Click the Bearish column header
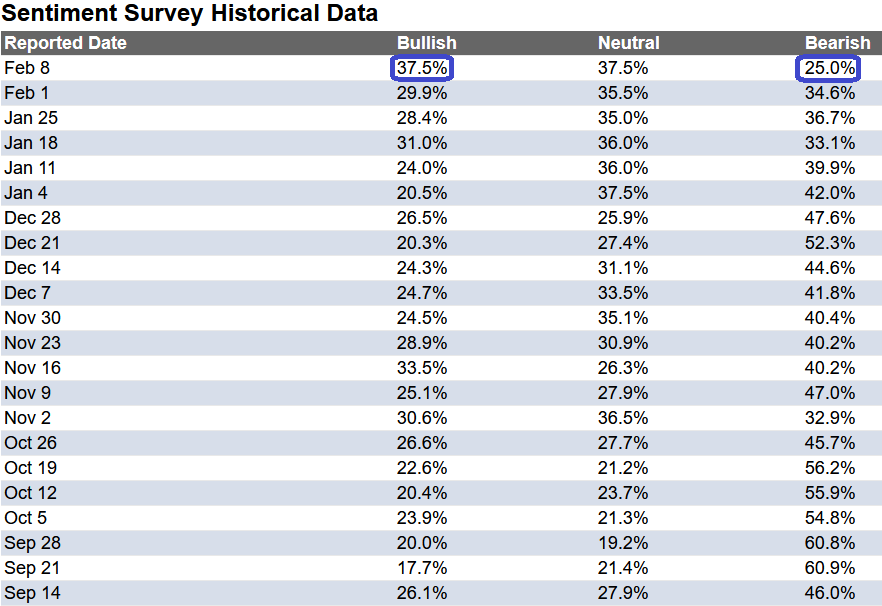 [838, 43]
